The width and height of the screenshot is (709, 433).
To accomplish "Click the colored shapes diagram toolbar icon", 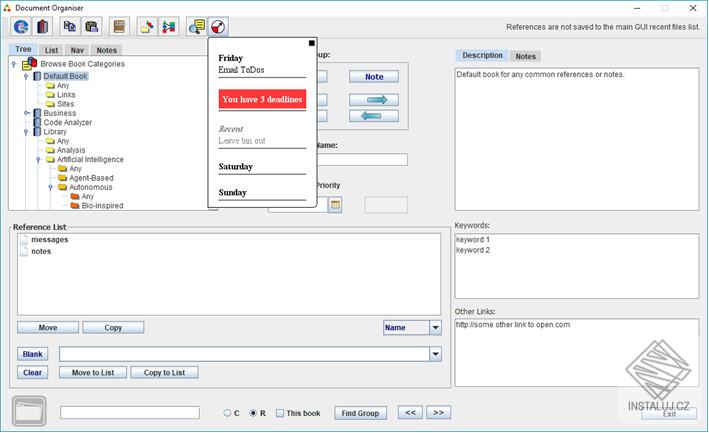I will click(168, 27).
